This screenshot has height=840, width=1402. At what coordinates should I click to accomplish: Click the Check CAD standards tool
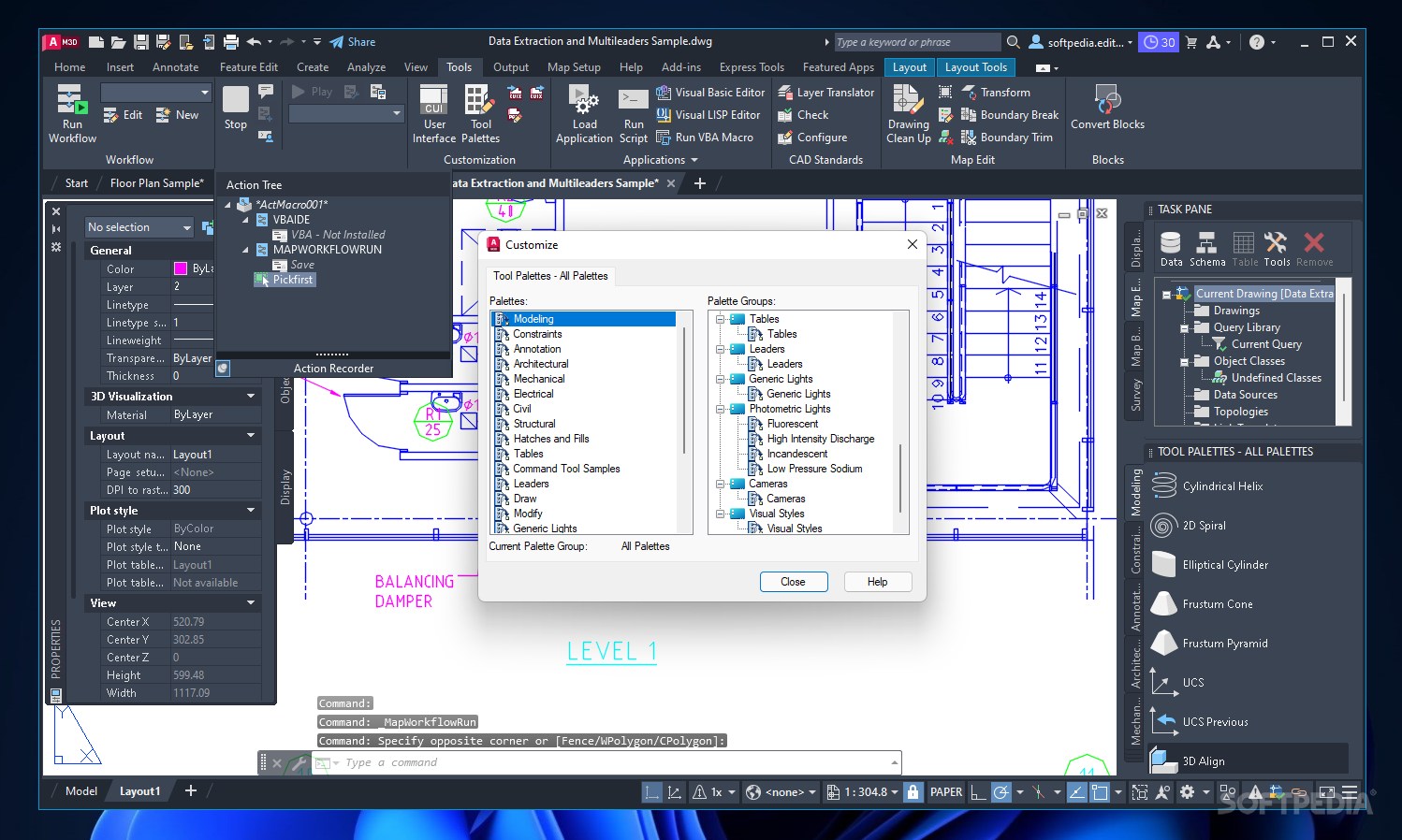(803, 115)
